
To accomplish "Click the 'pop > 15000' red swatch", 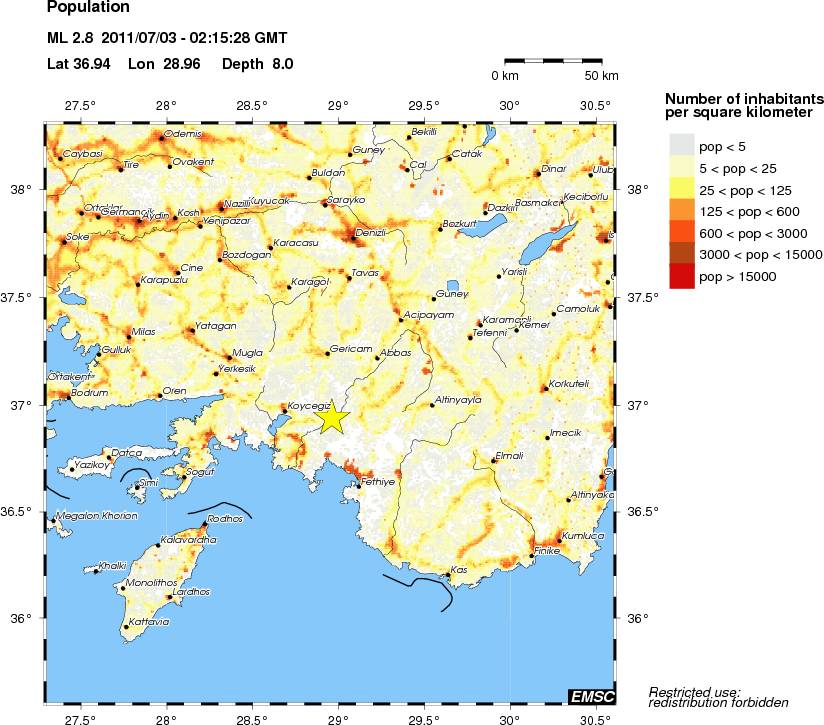I will click(x=680, y=277).
